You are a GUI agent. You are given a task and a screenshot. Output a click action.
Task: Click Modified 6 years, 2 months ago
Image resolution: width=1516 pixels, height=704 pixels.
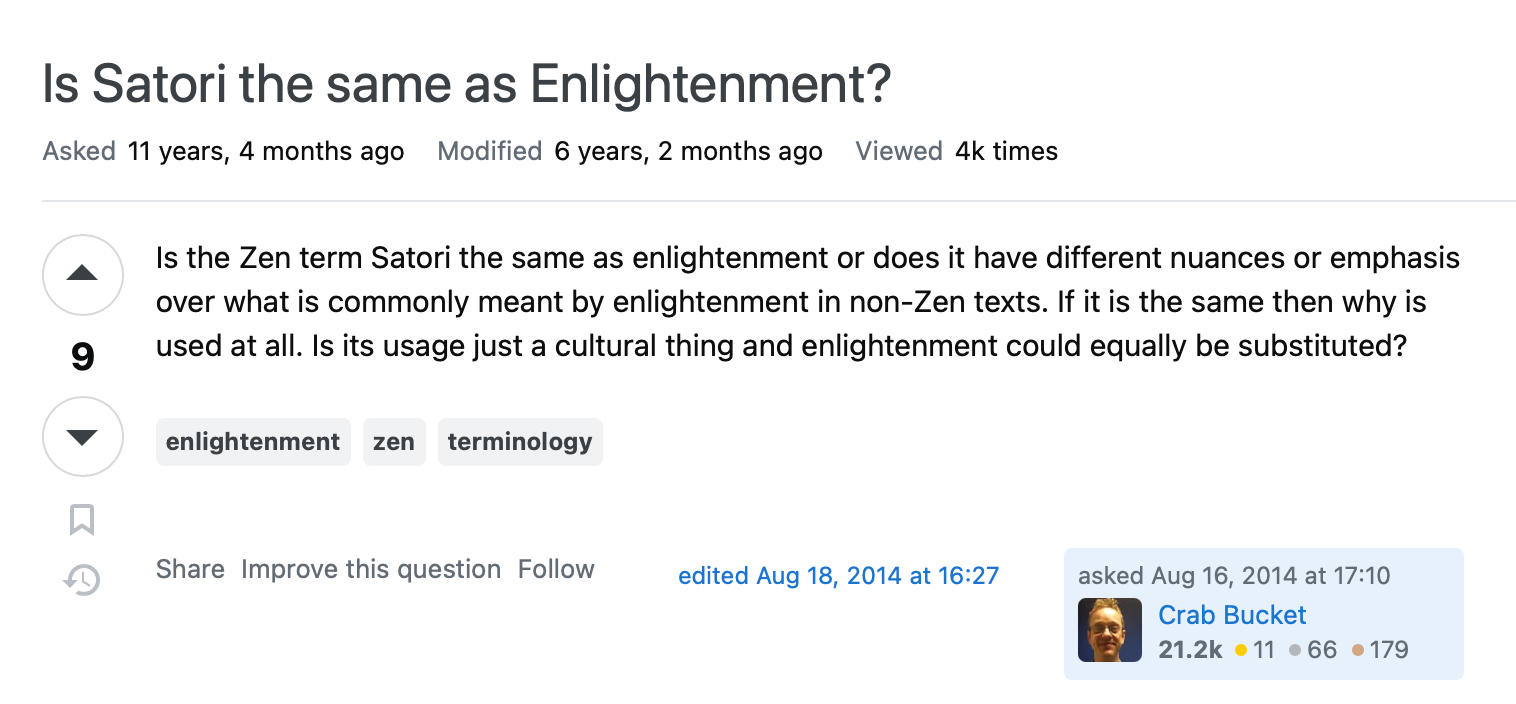[x=630, y=152]
